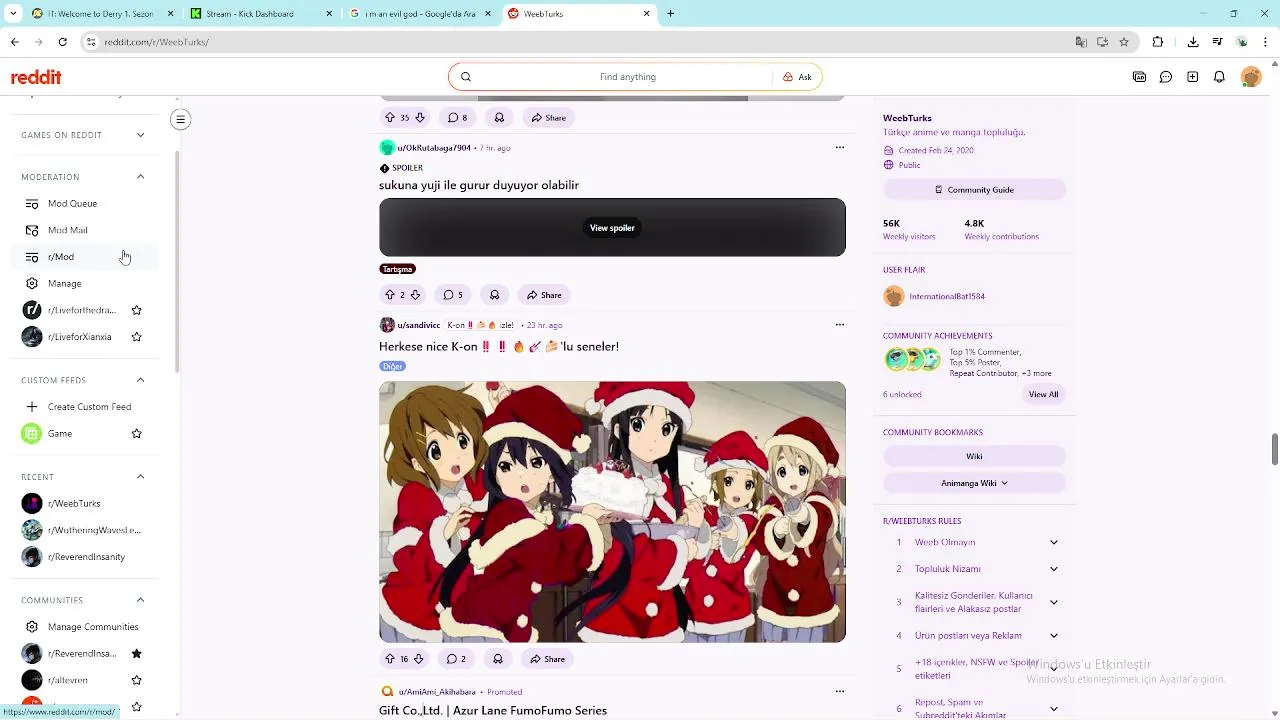The image size is (1280, 720).
Task: Upvote the top post with 35 votes
Action: tap(390, 118)
